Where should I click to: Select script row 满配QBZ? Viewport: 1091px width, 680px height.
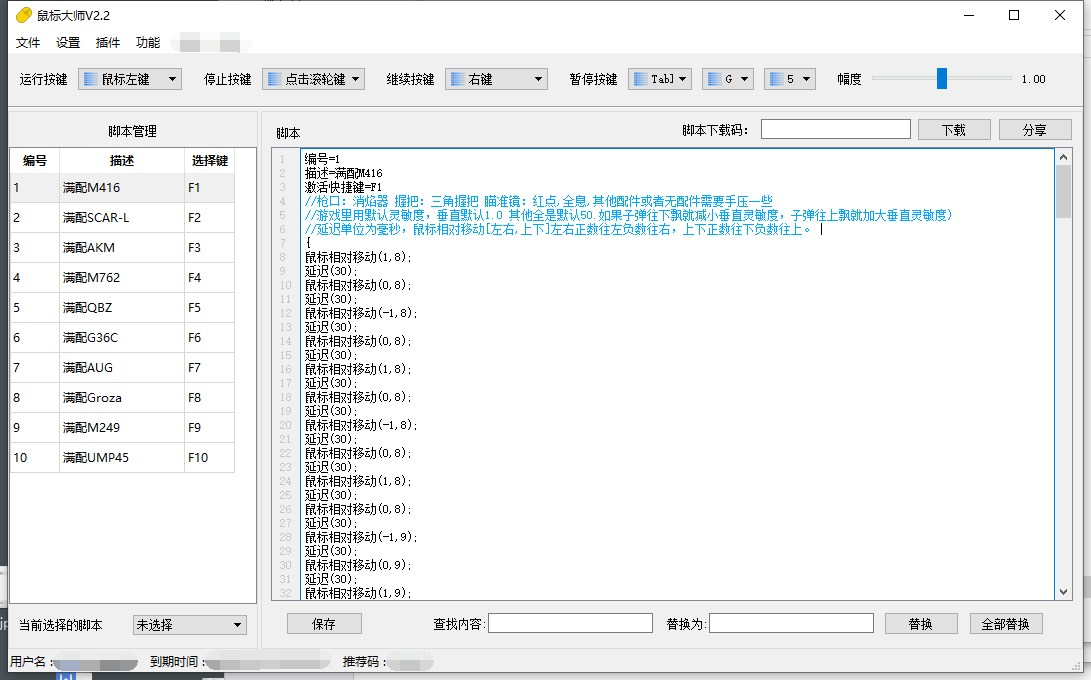tap(122, 308)
